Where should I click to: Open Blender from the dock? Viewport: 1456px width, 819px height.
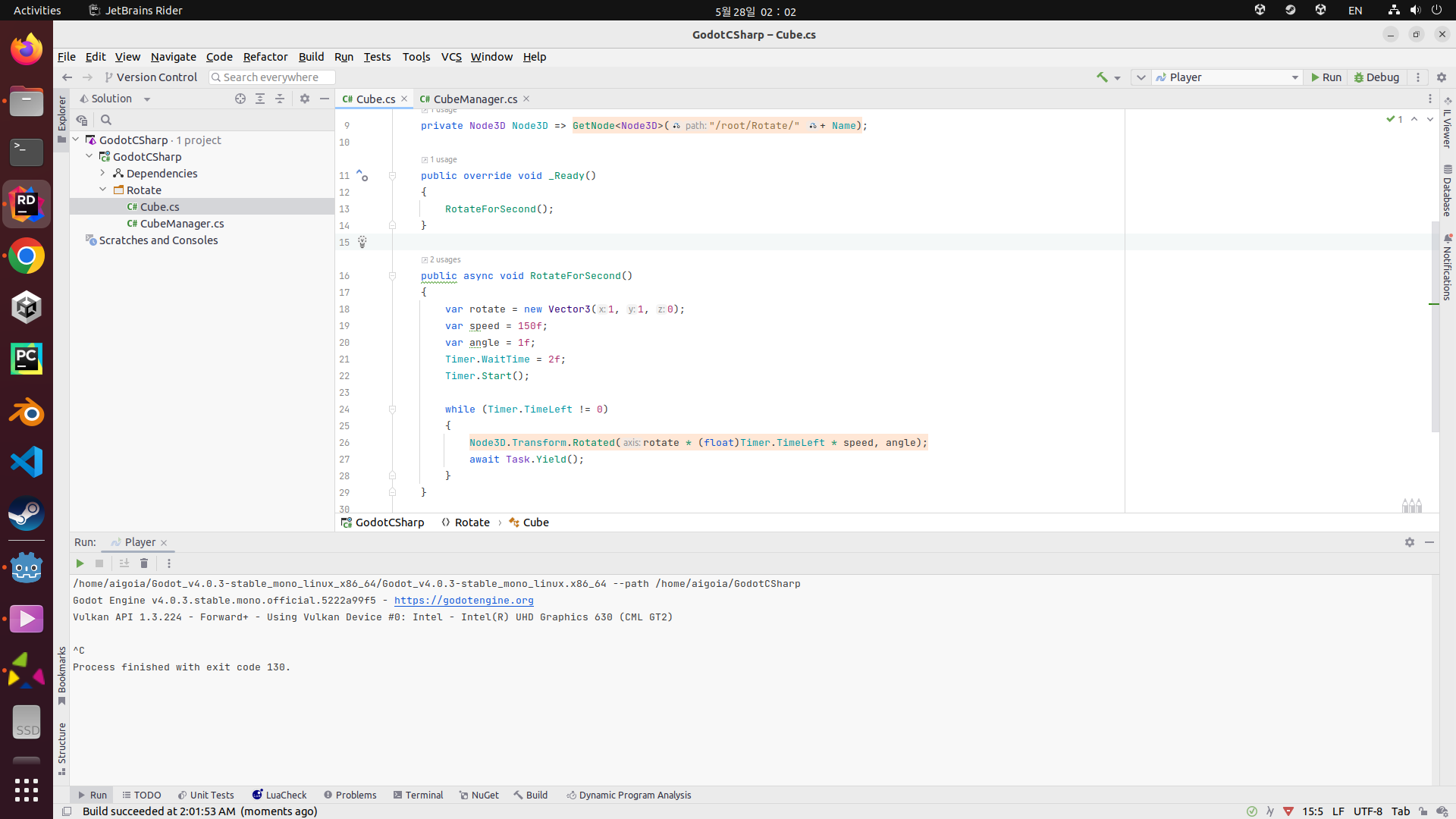tap(27, 413)
